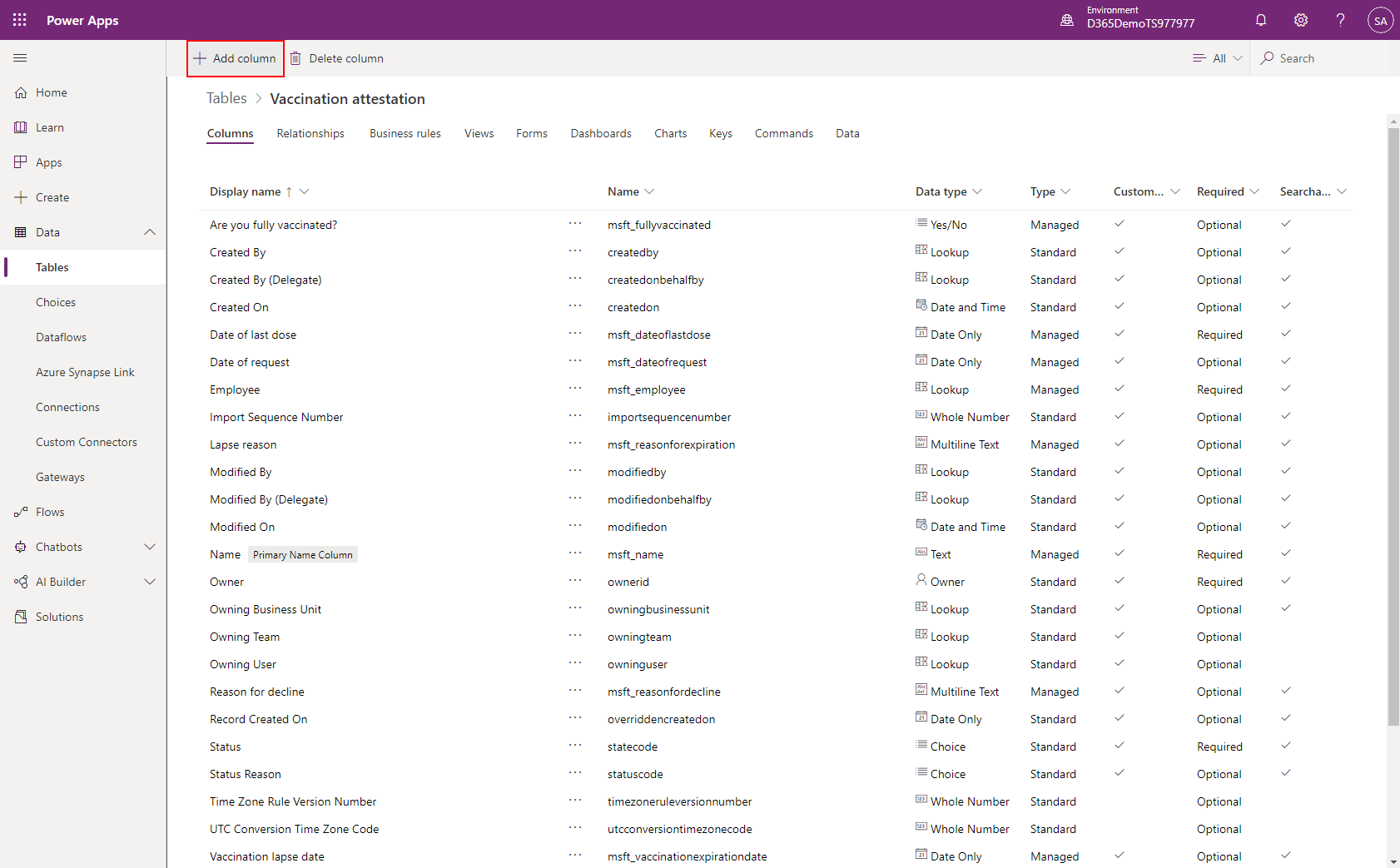1400x868 pixels.
Task: Open the notifications bell
Action: tap(1261, 20)
